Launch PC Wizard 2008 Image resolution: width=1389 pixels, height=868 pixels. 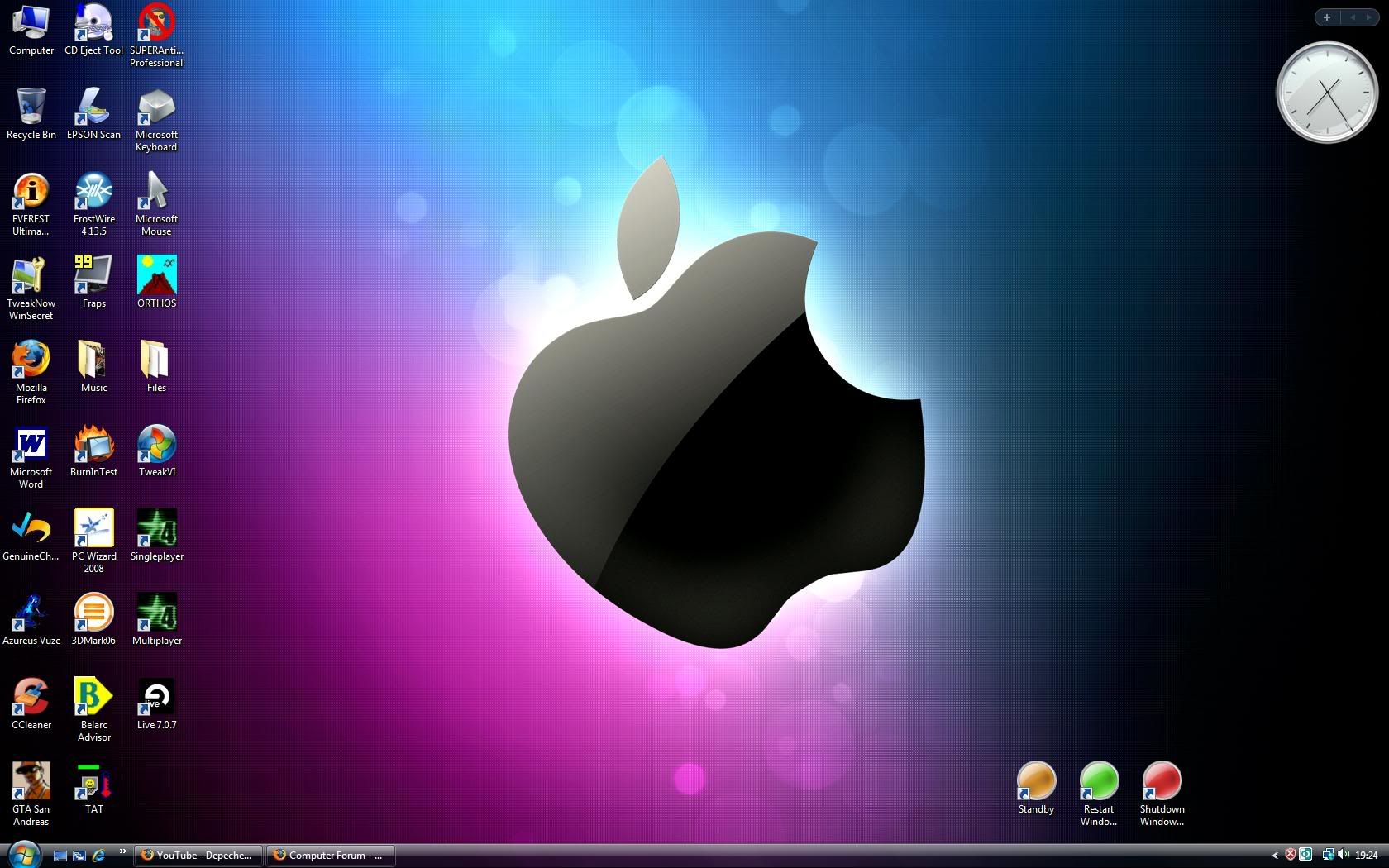pos(93,541)
